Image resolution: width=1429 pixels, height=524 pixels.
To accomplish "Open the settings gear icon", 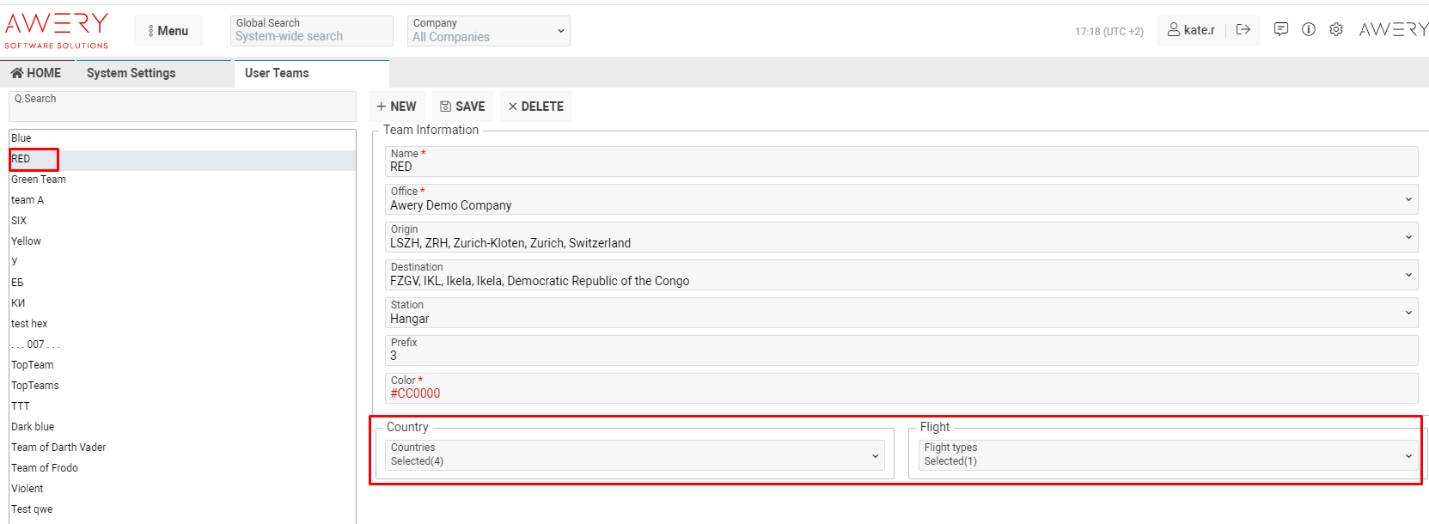I will click(1336, 30).
